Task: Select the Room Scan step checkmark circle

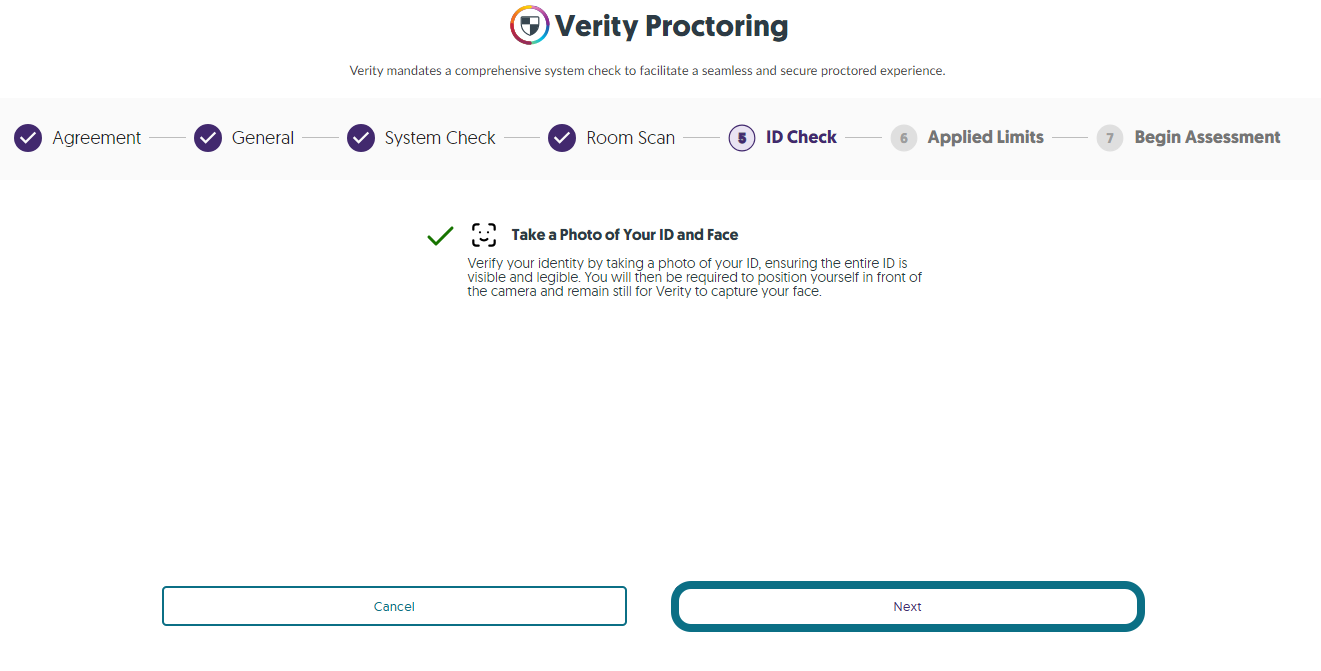Action: point(562,138)
